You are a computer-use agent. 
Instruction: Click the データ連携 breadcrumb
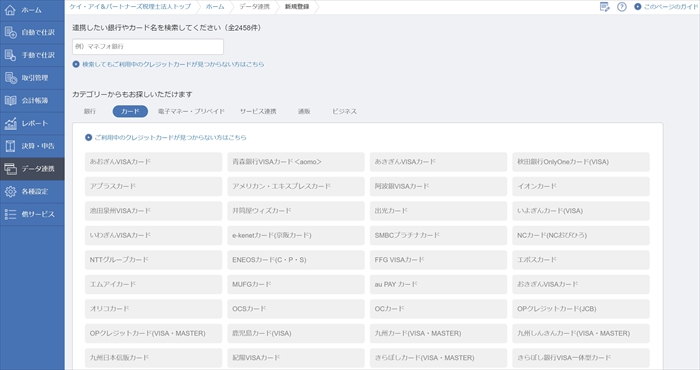[254, 7]
